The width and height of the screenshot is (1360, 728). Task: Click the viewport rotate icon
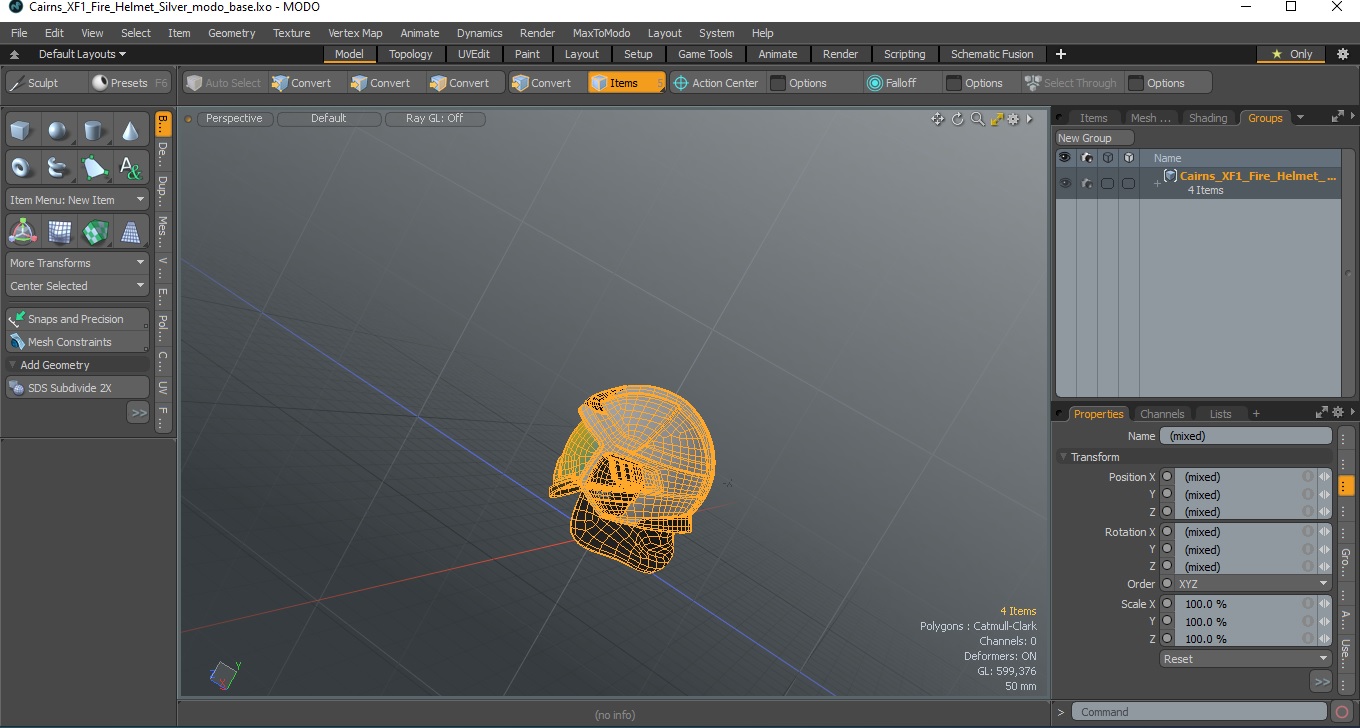click(x=957, y=119)
